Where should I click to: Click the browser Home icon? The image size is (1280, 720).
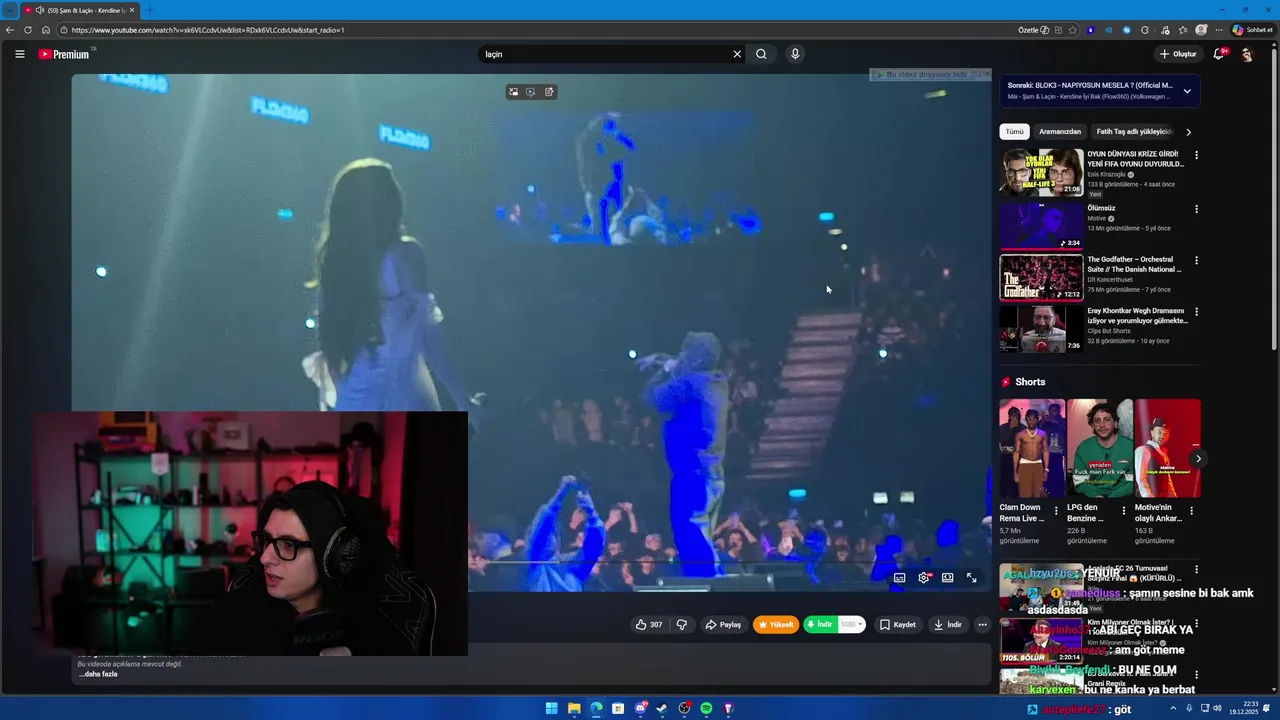[x=46, y=30]
